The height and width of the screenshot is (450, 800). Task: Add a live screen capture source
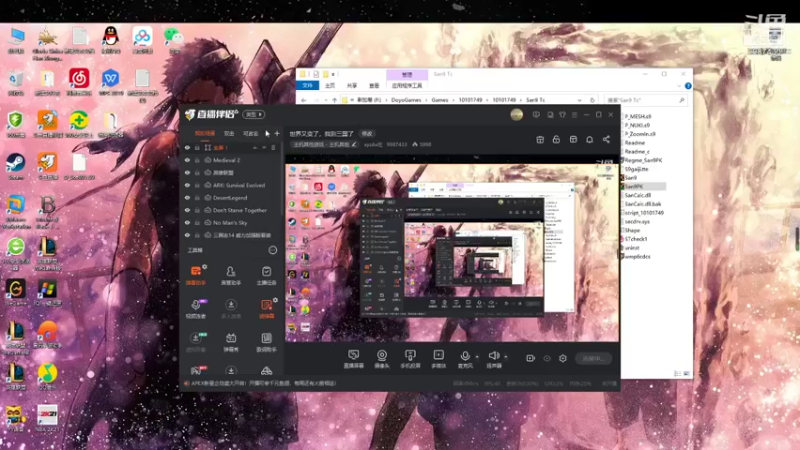[354, 359]
